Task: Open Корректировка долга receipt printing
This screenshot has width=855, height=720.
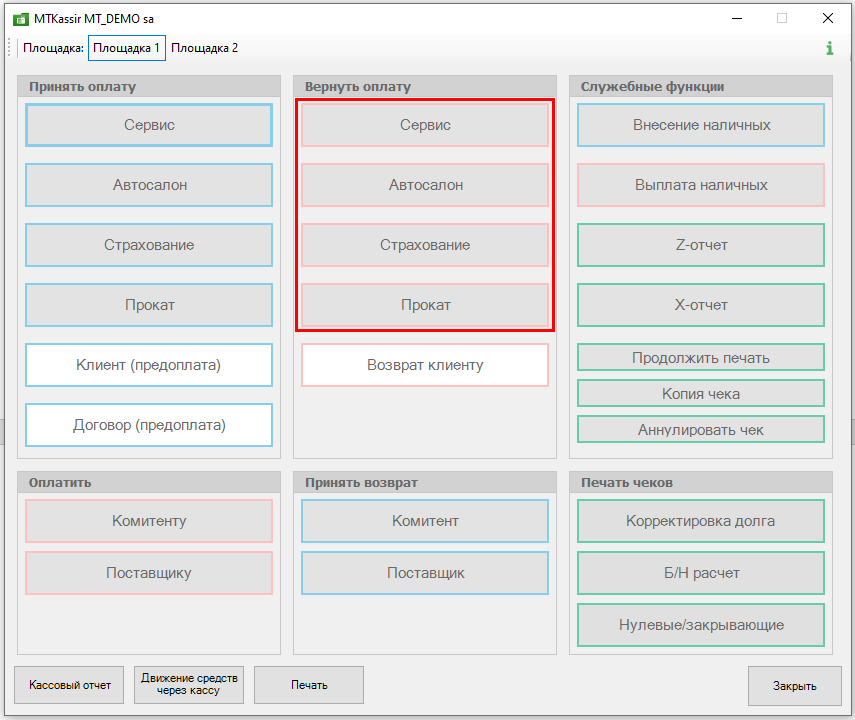Action: [x=701, y=521]
